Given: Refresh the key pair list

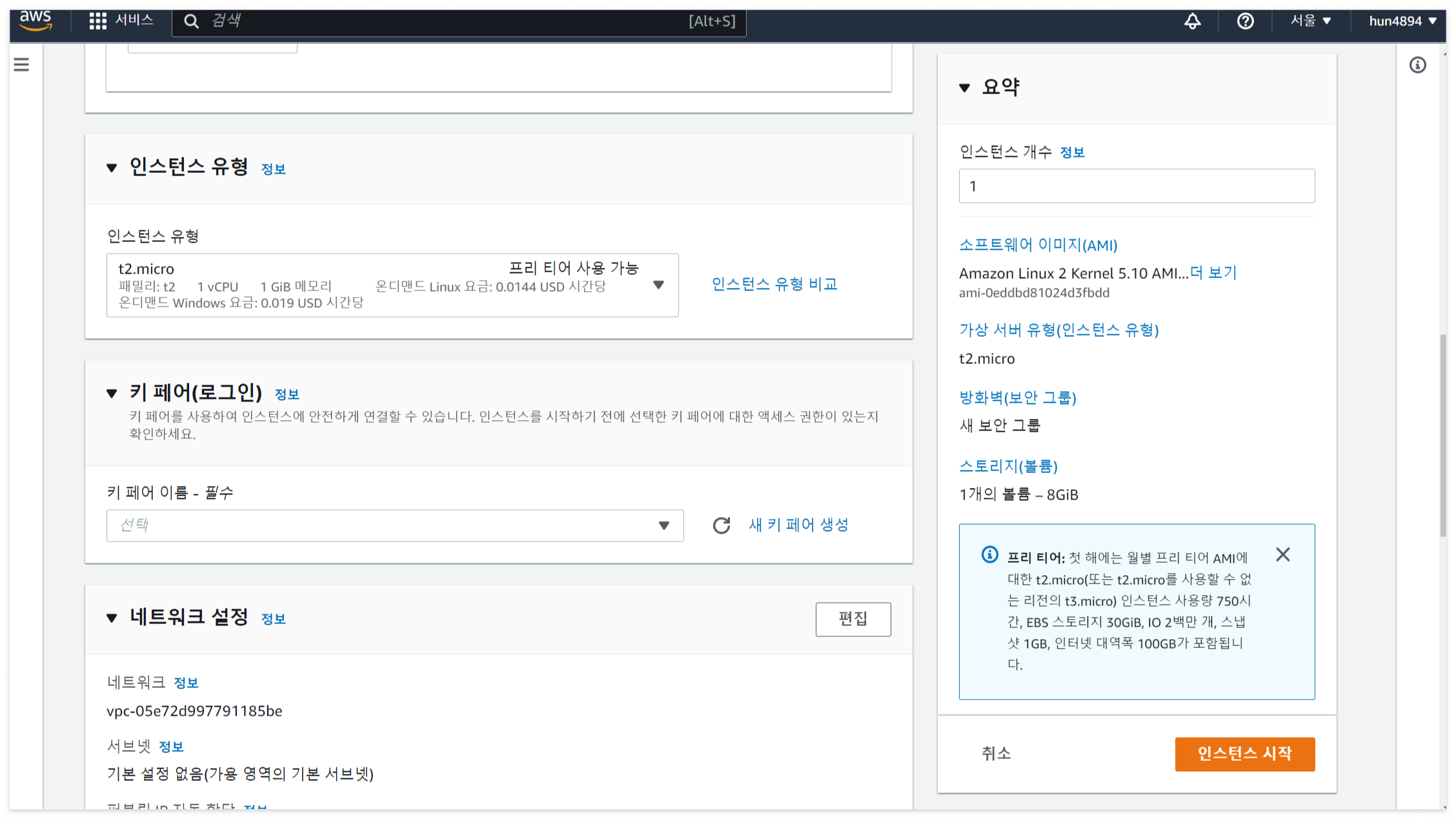Looking at the screenshot, I should click(722, 525).
